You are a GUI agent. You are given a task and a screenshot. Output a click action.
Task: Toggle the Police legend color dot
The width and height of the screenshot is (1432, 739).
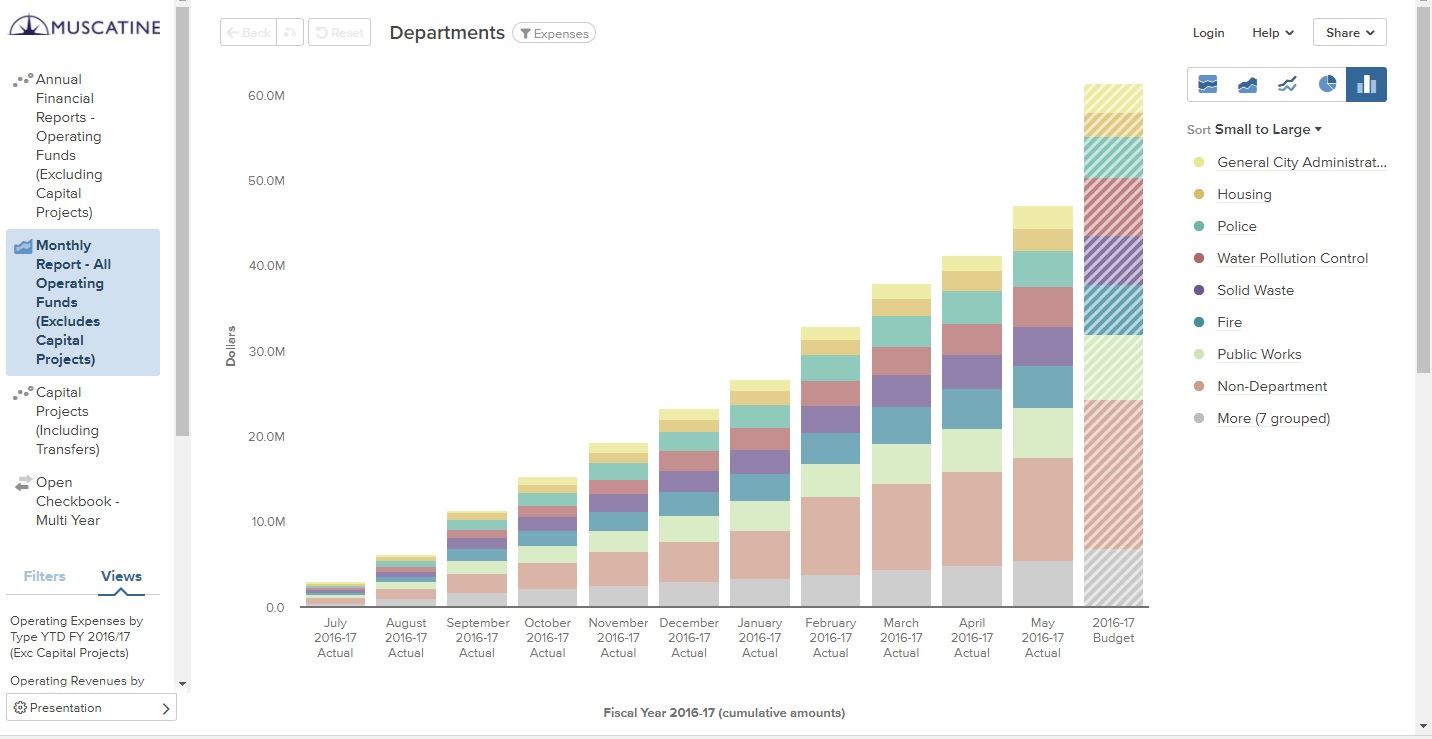point(1199,227)
